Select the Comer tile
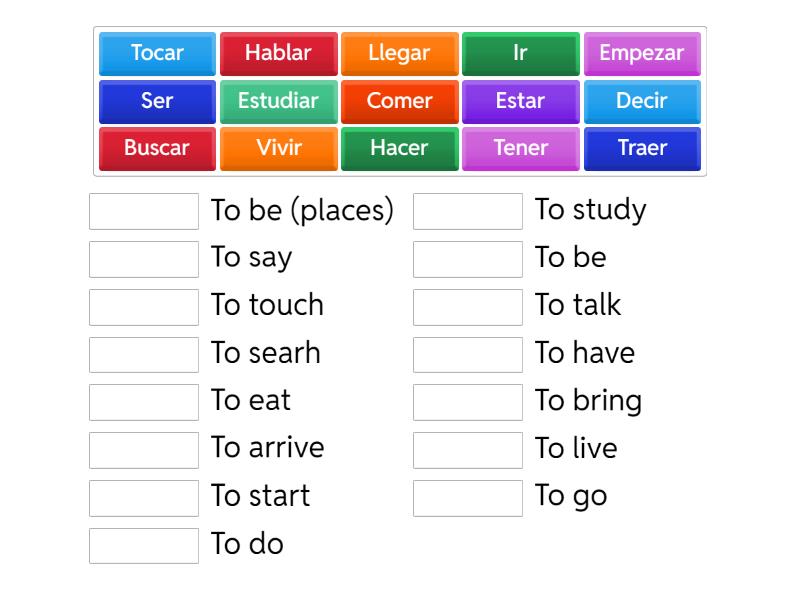800x600 pixels. [399, 101]
